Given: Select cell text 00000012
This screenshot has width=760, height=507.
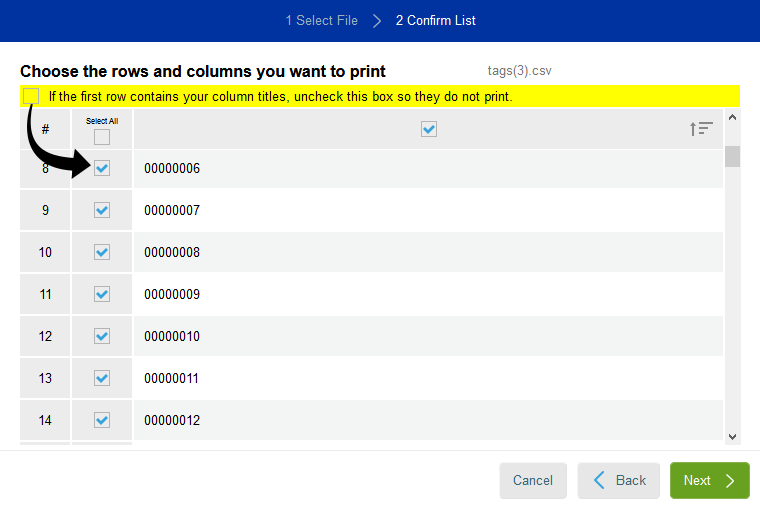Looking at the screenshot, I should pos(172,420).
